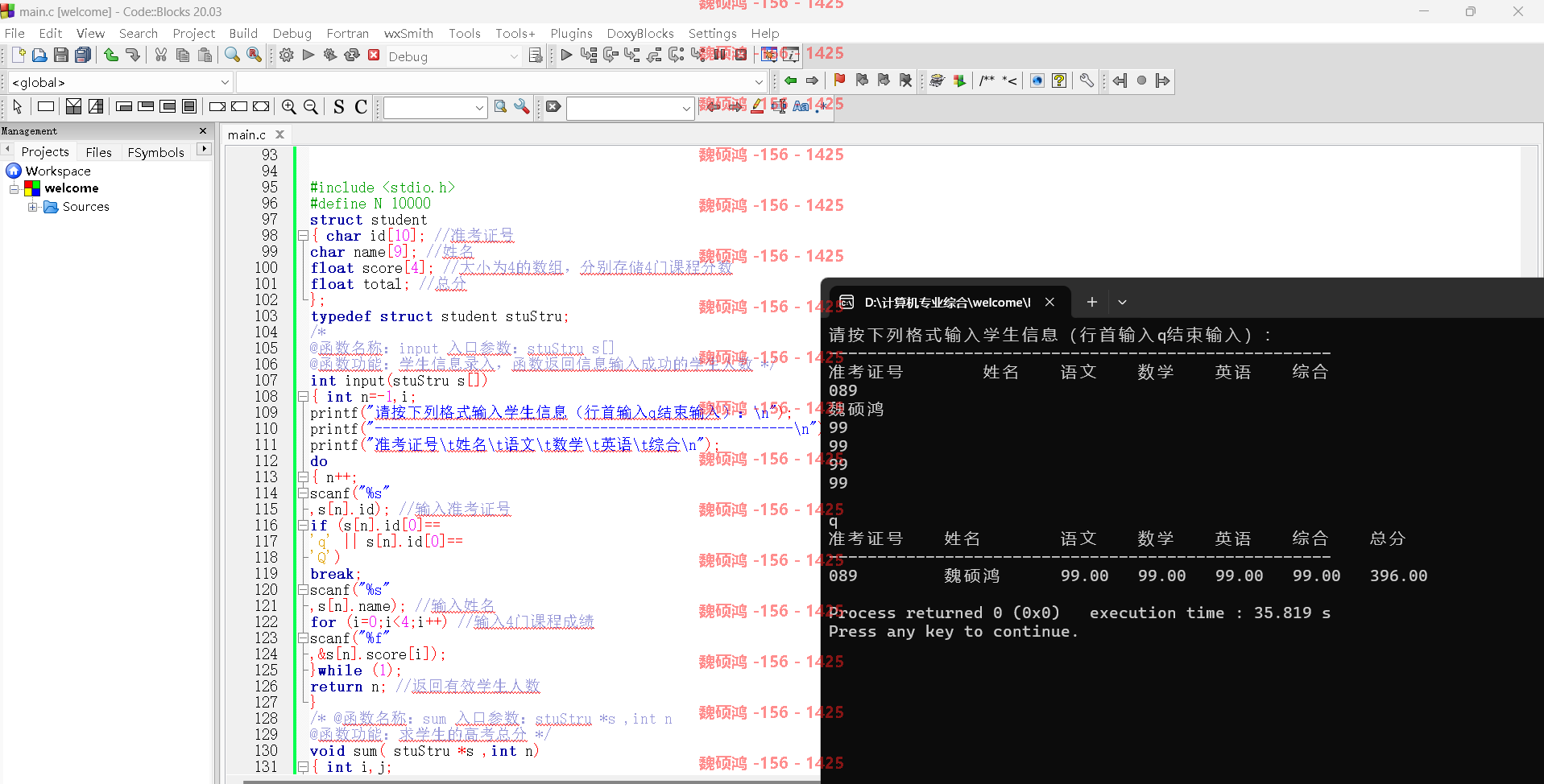The height and width of the screenshot is (784, 1544).
Task: Open a file using the folder icon
Action: pos(39,55)
